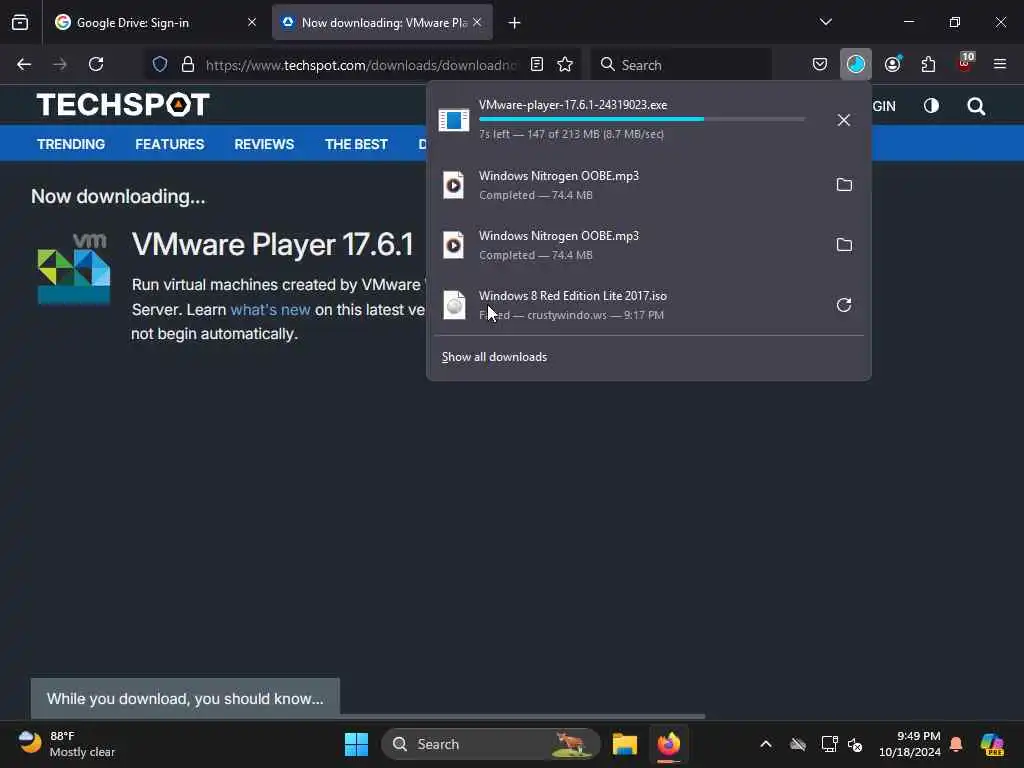Open File Explorer from taskbar
The height and width of the screenshot is (768, 1024).
(x=624, y=744)
